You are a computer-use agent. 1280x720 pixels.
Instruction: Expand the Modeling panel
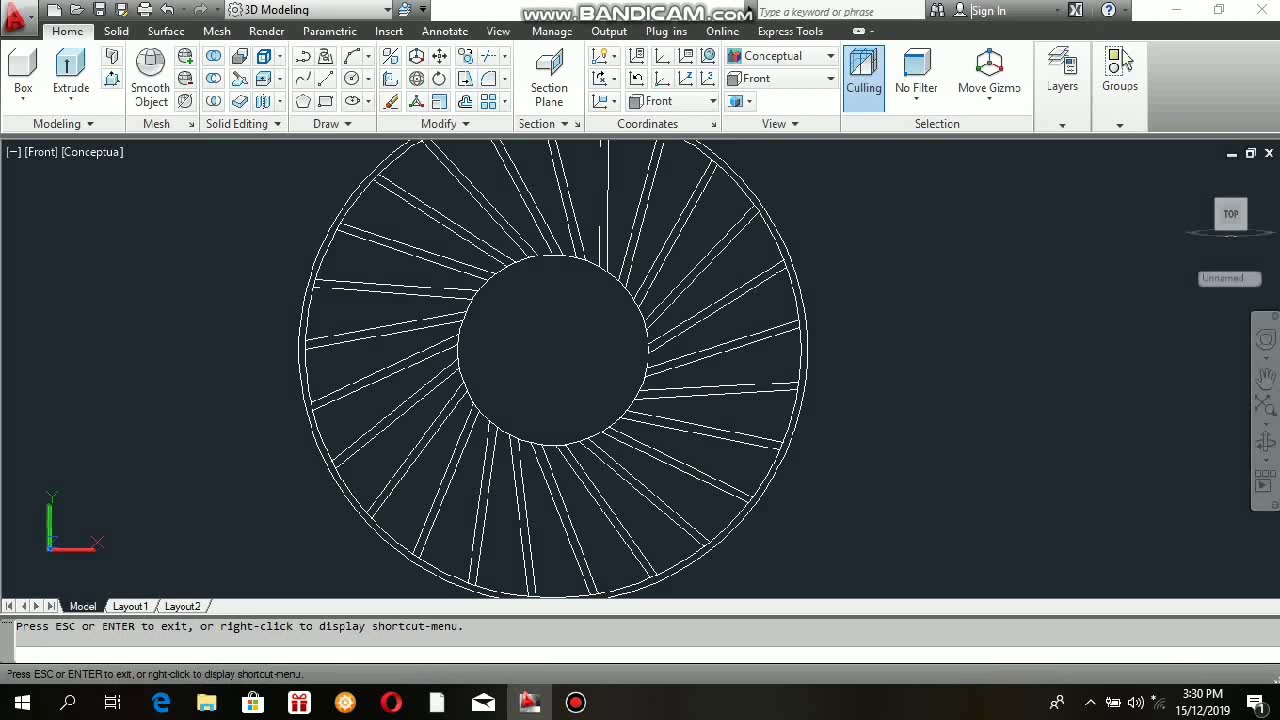click(62, 124)
